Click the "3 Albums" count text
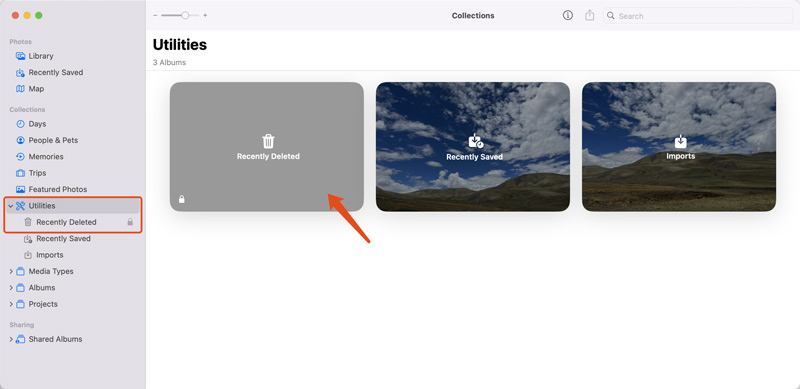 tap(169, 62)
